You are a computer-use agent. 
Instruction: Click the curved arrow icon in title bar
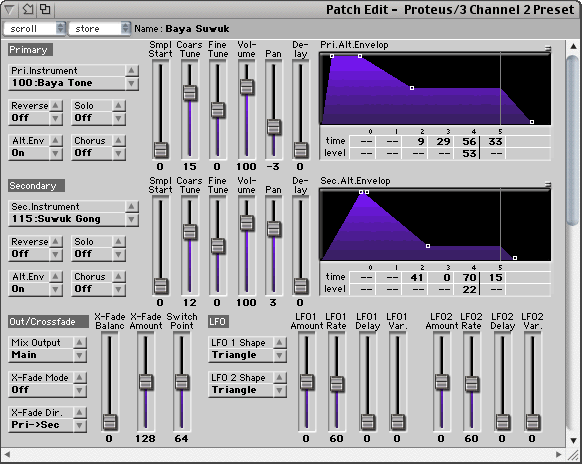click(x=27, y=9)
